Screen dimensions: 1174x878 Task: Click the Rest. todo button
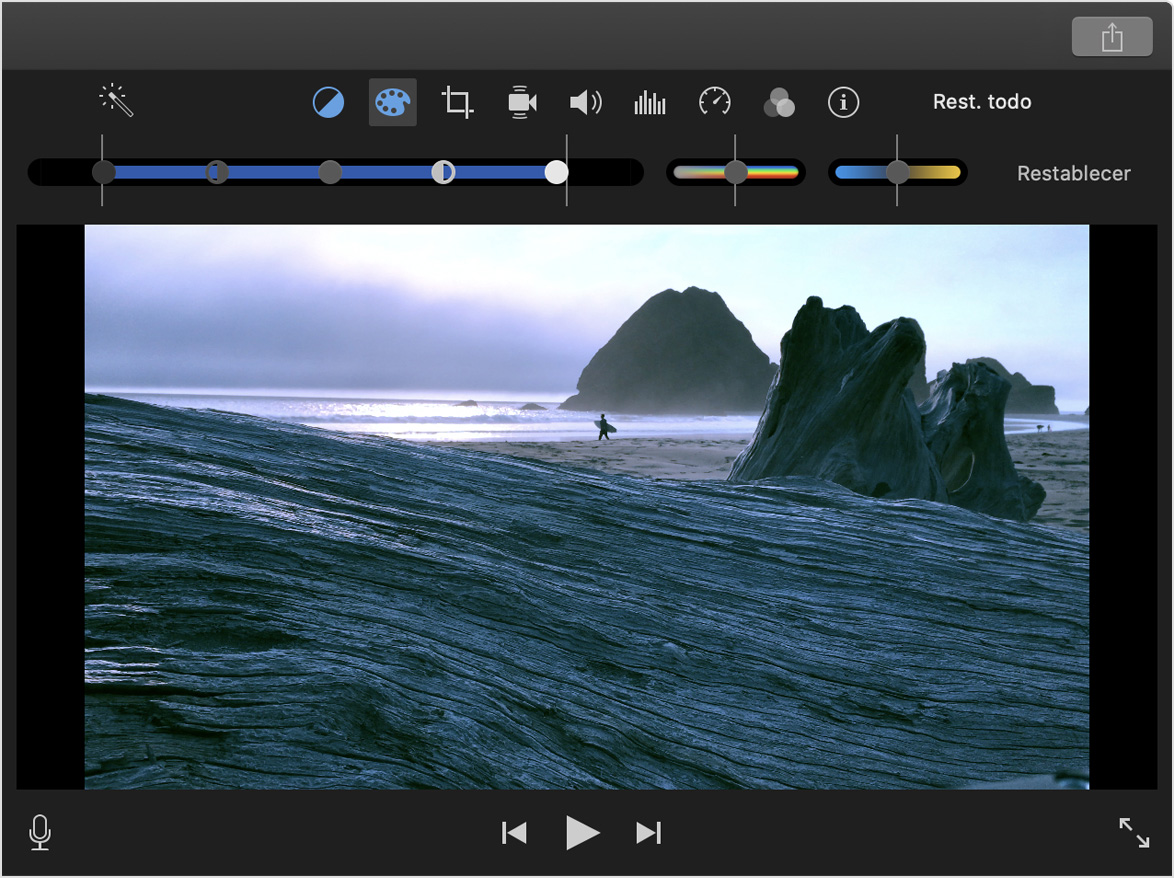982,101
